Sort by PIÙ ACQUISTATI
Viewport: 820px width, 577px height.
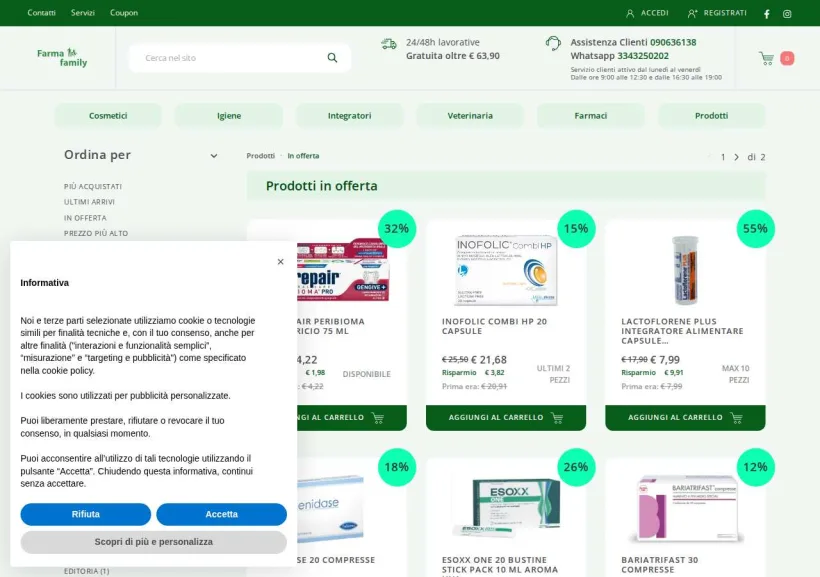[x=93, y=186]
